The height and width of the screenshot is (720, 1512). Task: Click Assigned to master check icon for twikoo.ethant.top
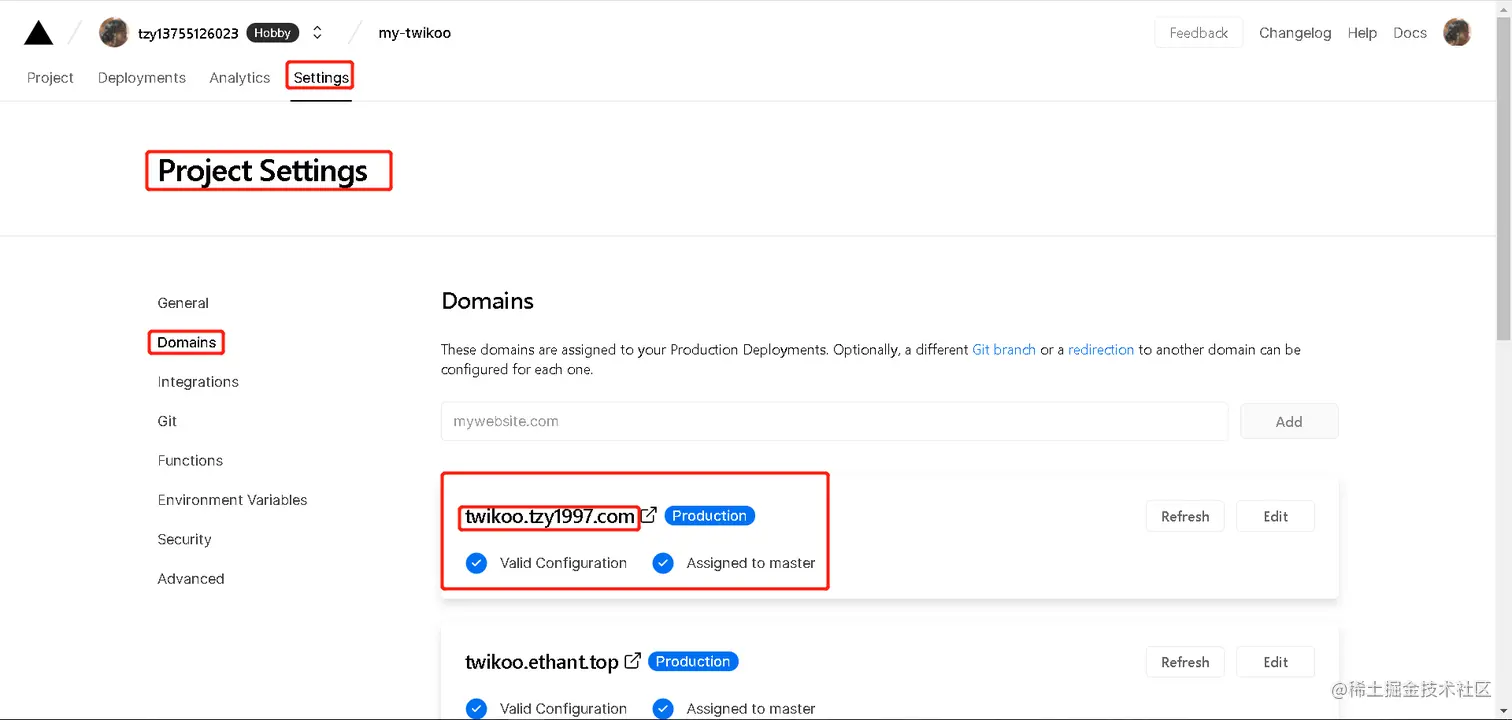tap(663, 708)
